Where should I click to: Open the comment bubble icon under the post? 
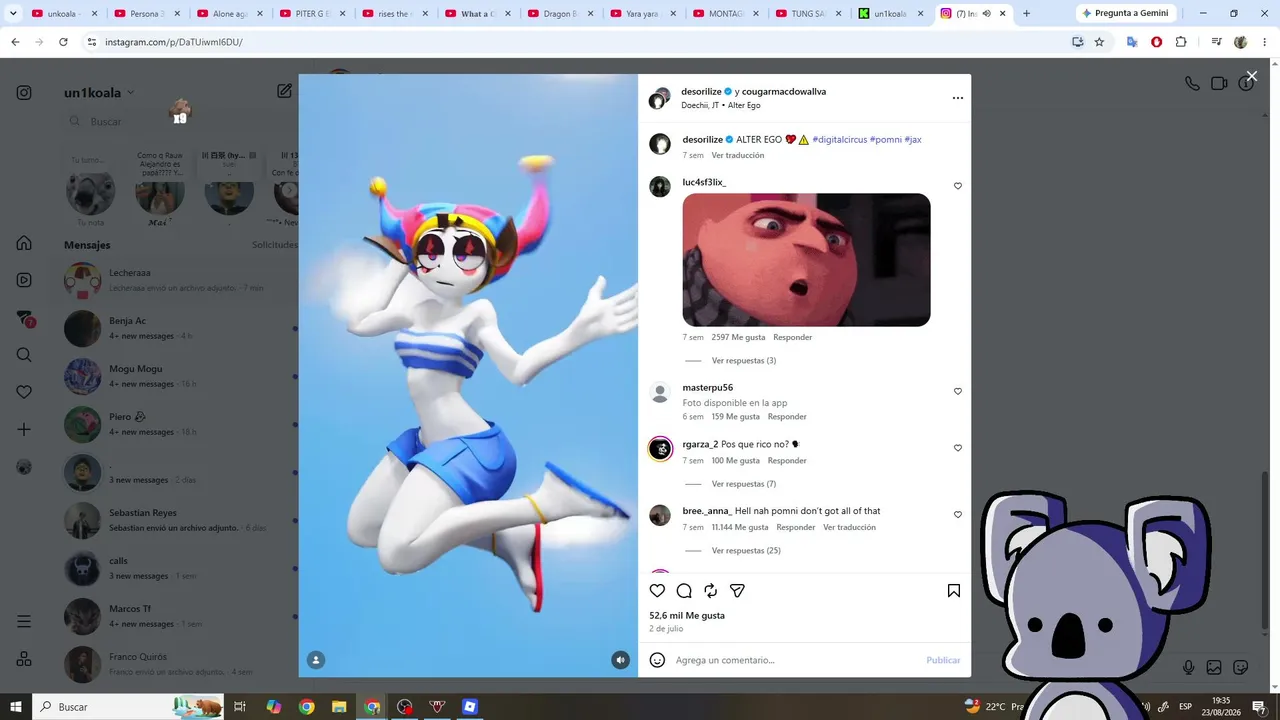[684, 591]
